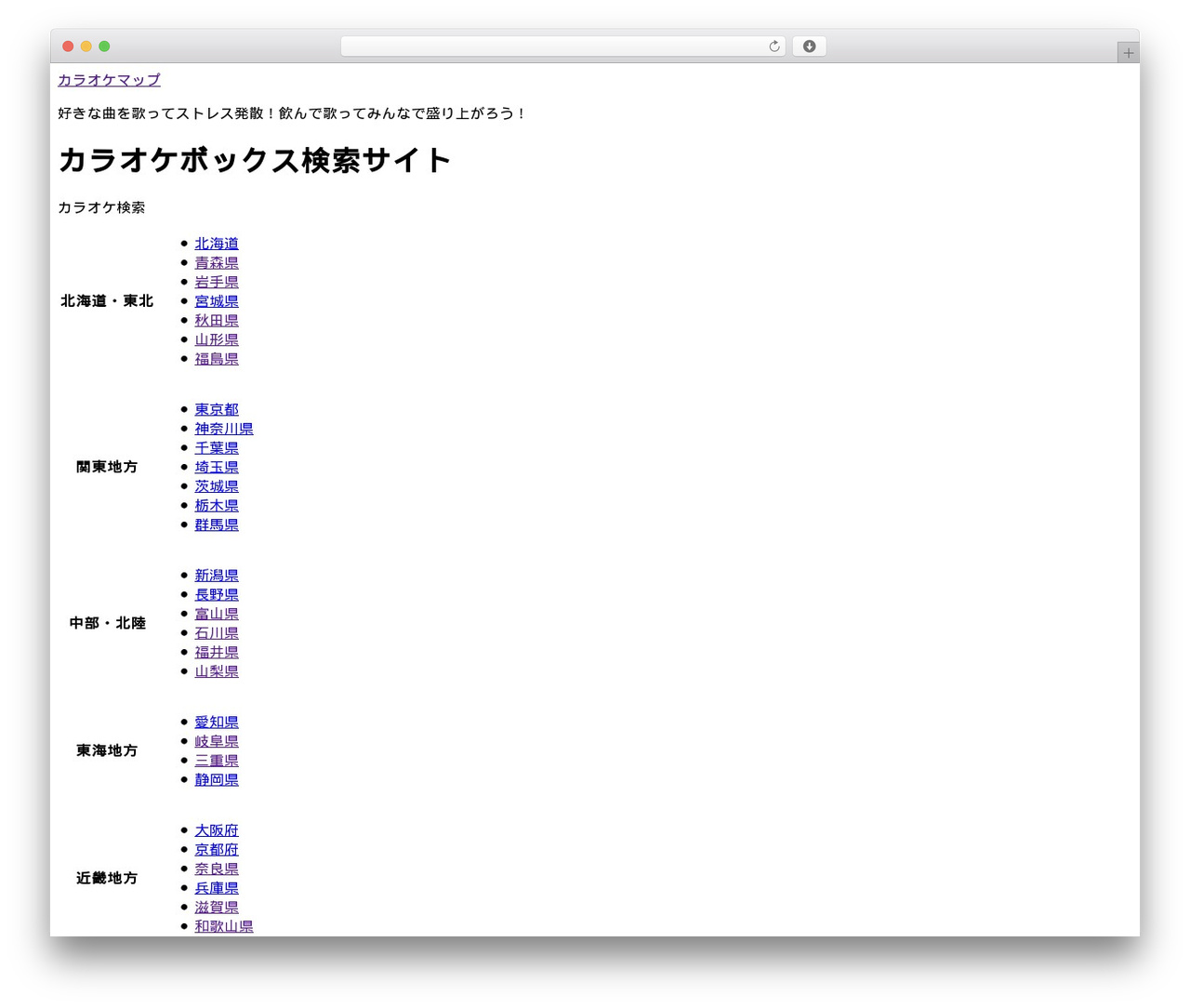Open the 福井県 link
This screenshot has height=1008, width=1190.
coord(217,653)
